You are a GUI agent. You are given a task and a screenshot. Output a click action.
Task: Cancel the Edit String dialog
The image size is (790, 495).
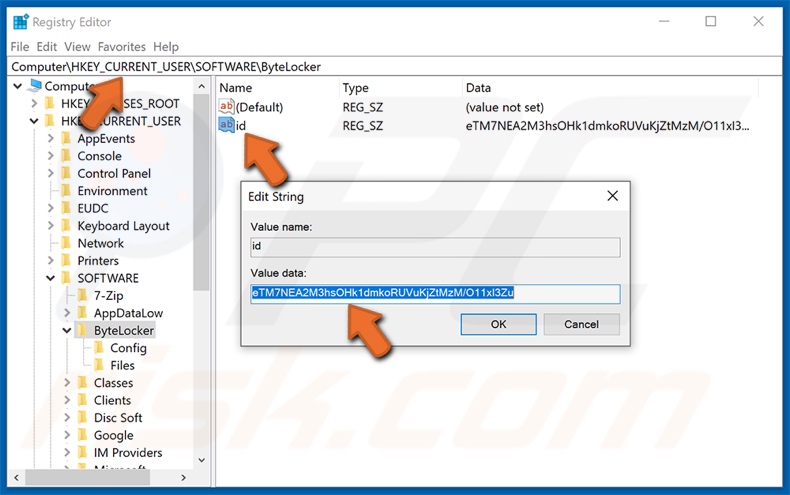(x=581, y=324)
